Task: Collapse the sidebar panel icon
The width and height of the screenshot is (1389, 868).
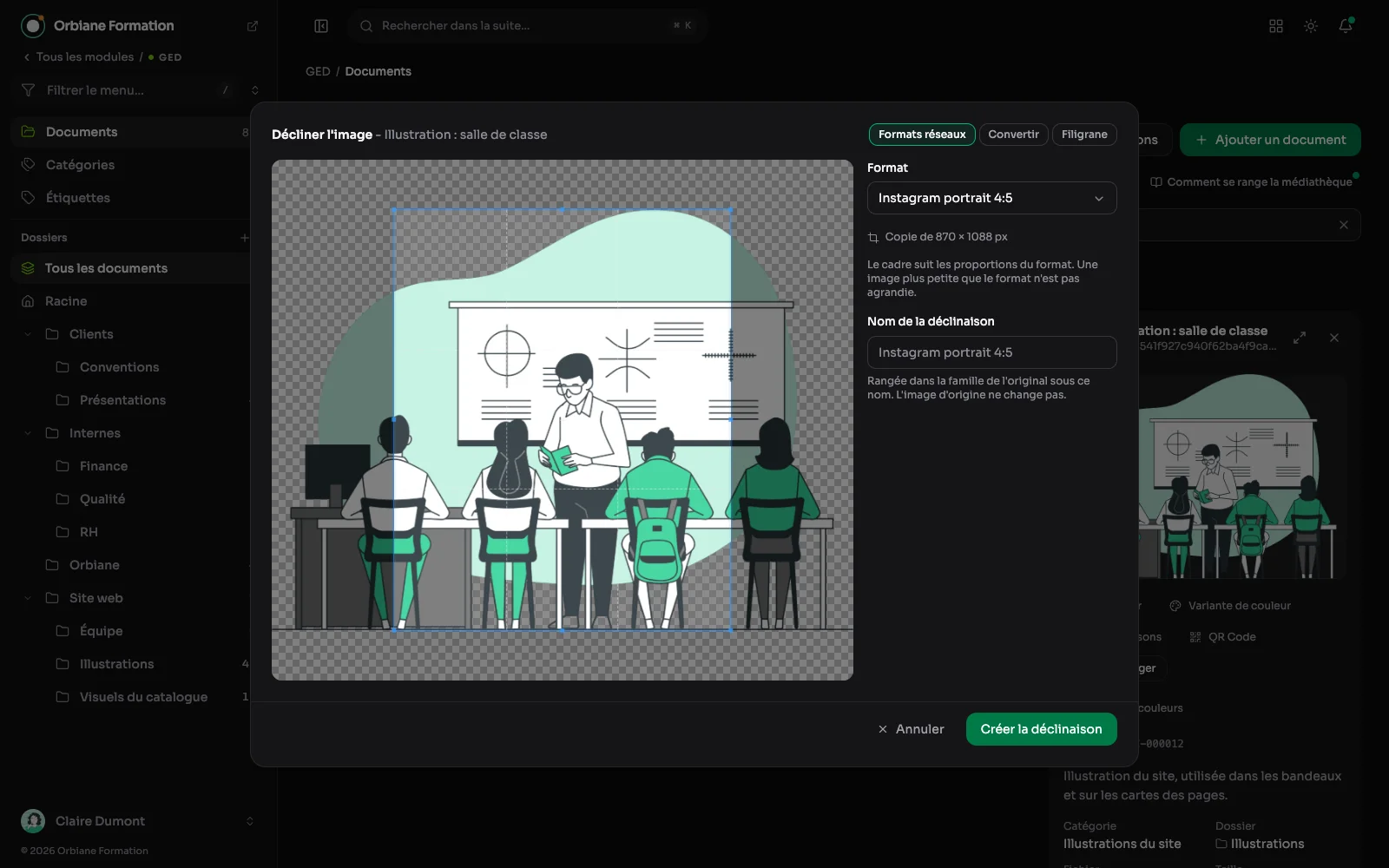Action: point(321,26)
